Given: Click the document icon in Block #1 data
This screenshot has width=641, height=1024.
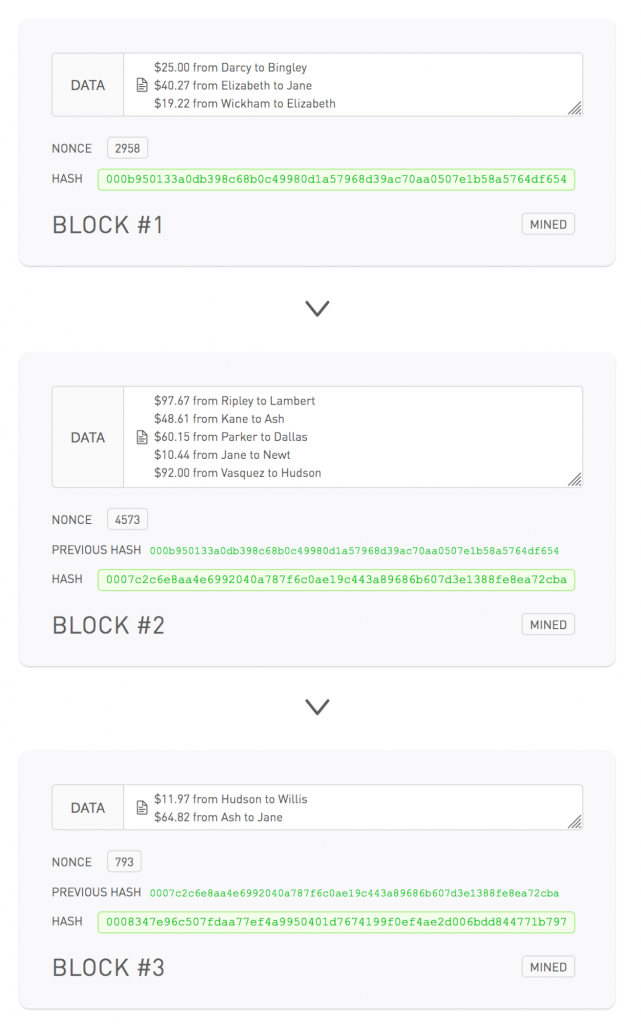Looking at the screenshot, I should click(x=142, y=86).
